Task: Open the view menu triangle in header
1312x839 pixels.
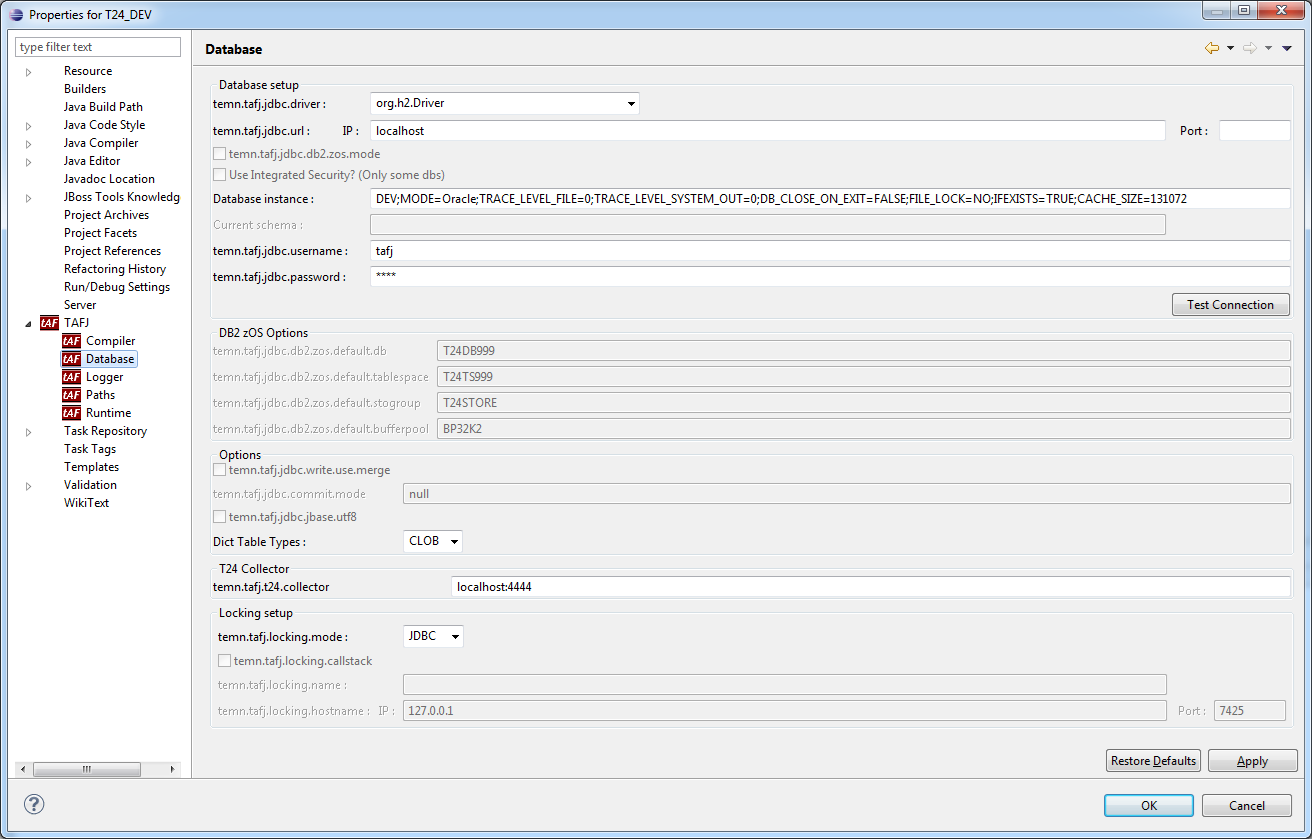Action: point(1287,48)
